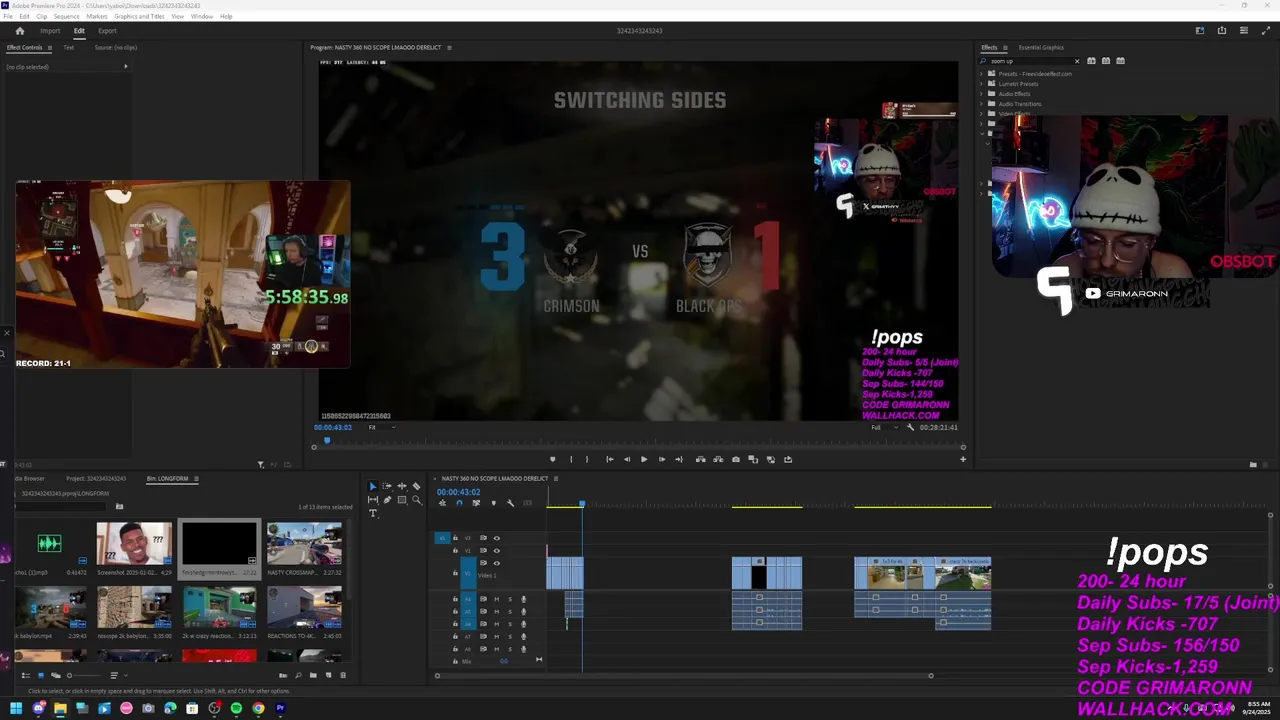Open Program monitor settings wrench

coord(910,427)
